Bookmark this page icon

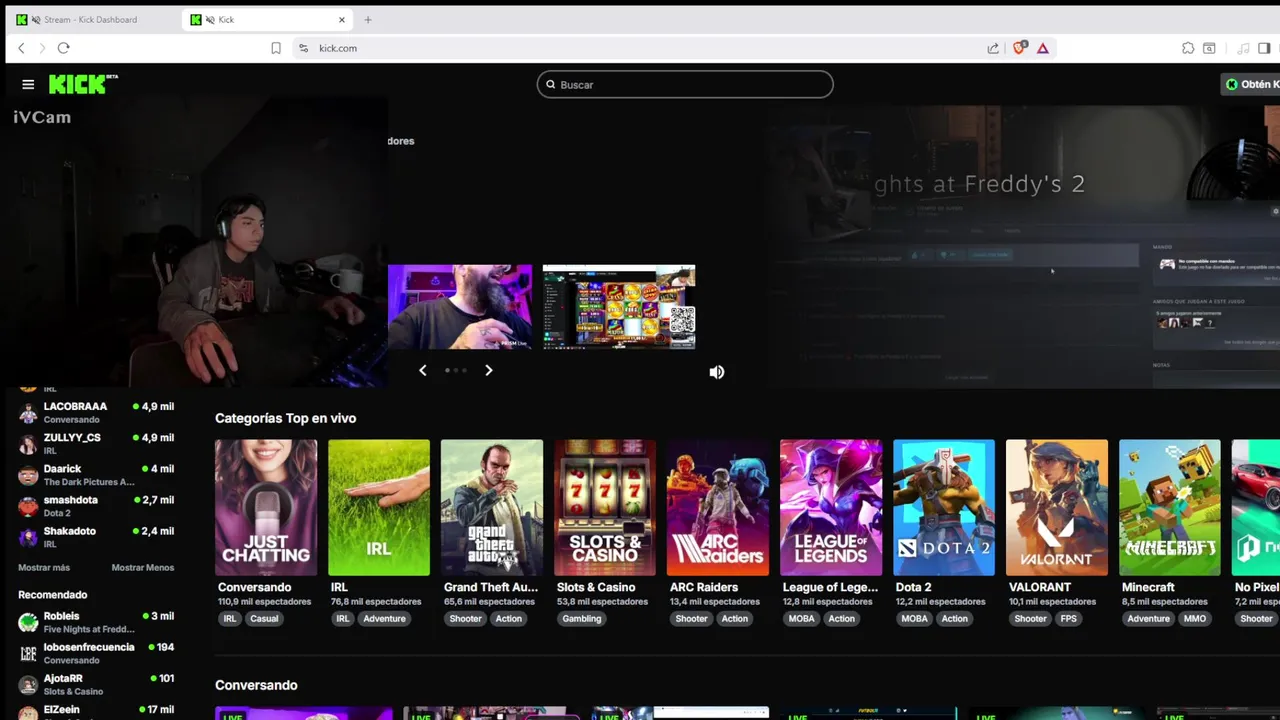tap(276, 48)
